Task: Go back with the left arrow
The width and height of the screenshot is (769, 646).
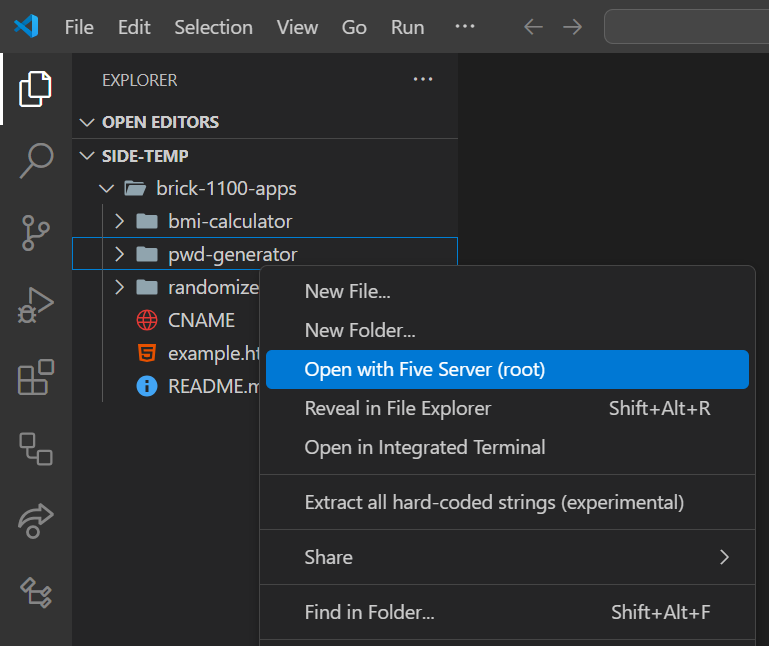Action: coord(533,27)
